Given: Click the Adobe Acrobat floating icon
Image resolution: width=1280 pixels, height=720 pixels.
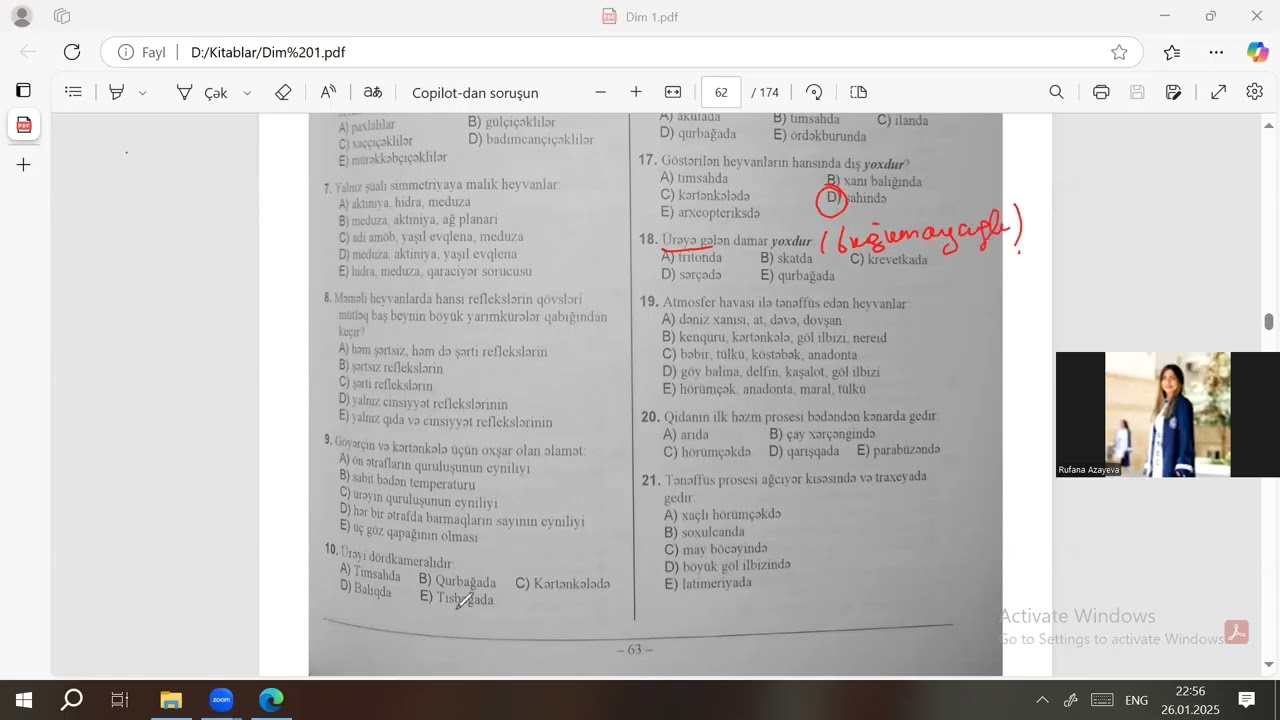Looking at the screenshot, I should click(x=1237, y=631).
